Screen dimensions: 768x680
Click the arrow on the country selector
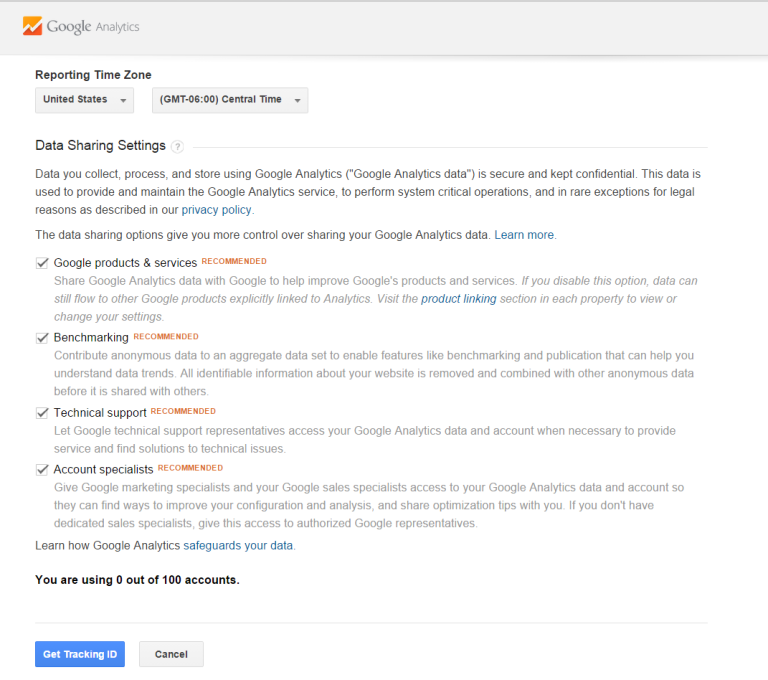click(x=123, y=100)
